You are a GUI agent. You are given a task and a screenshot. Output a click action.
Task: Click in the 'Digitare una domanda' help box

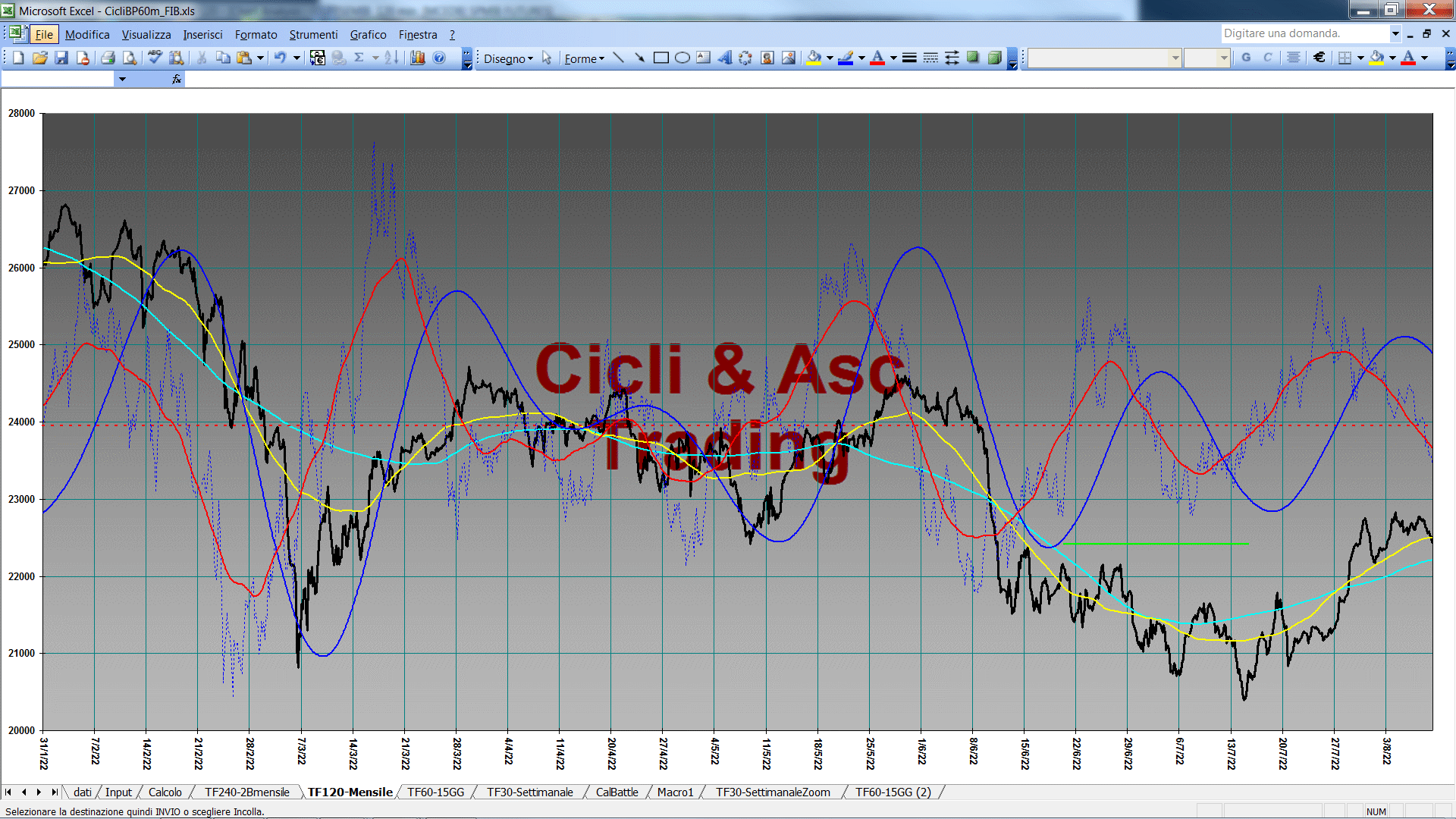pyautogui.click(x=1304, y=33)
